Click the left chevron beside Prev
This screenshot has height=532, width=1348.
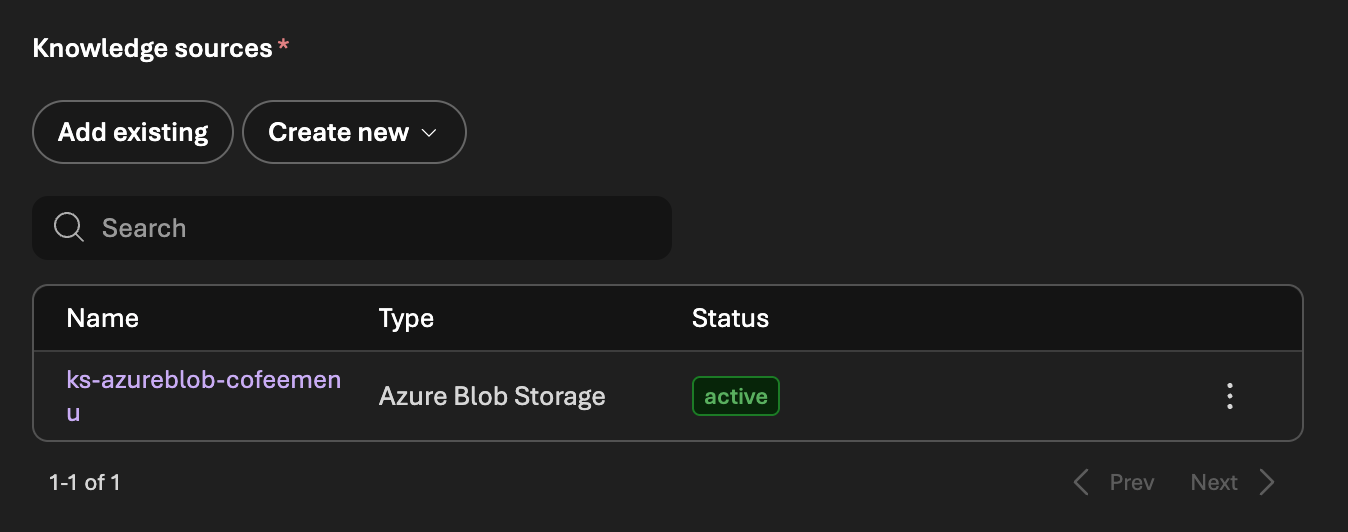[x=1081, y=483]
